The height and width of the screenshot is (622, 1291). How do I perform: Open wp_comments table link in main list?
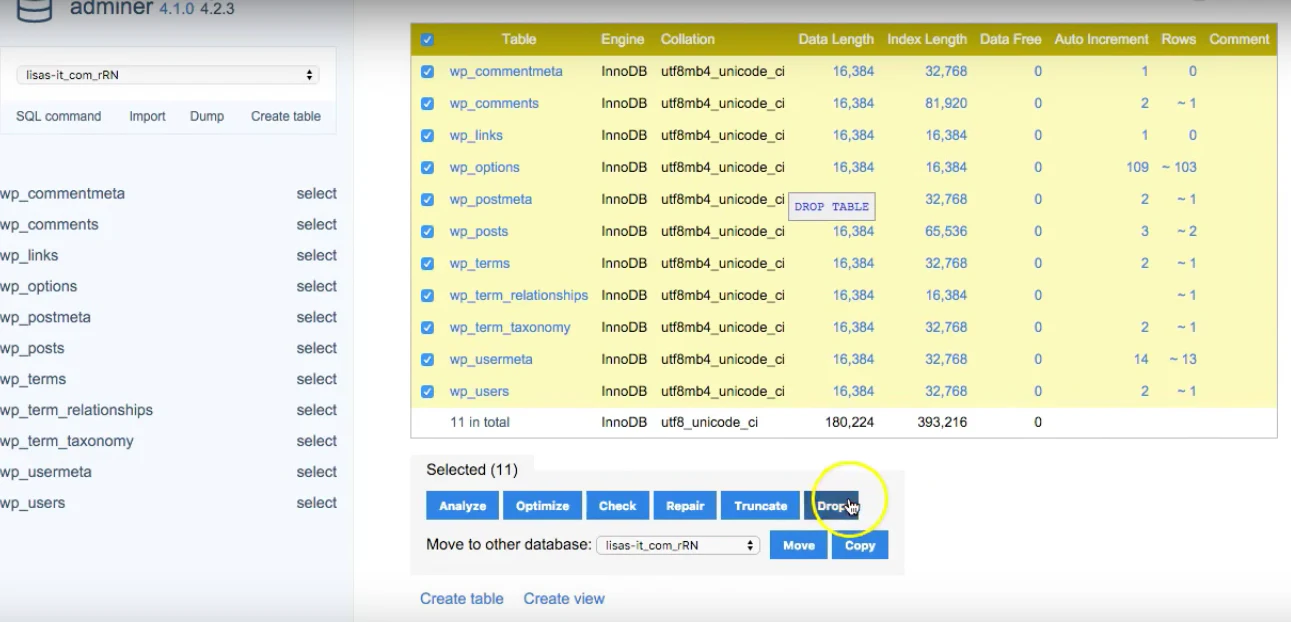coord(494,104)
